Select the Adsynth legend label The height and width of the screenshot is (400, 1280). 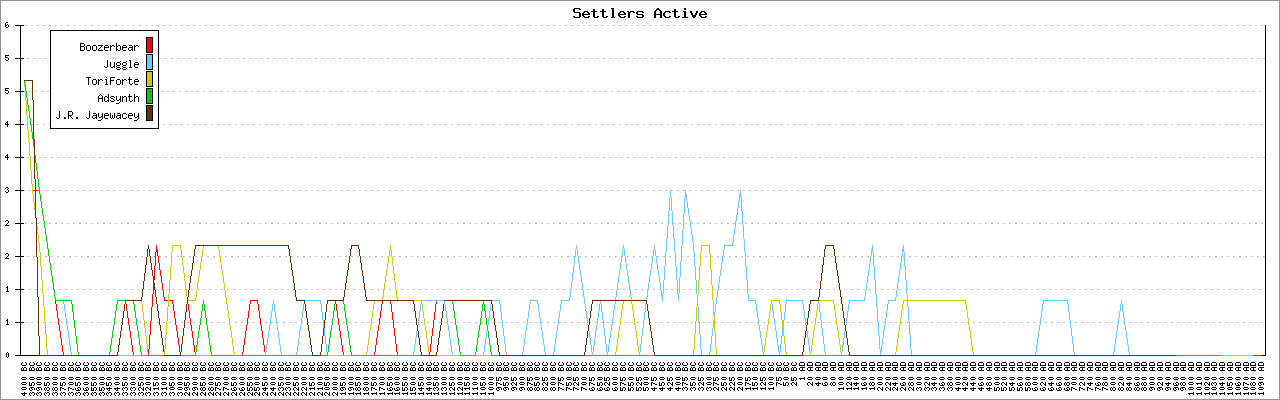118,98
